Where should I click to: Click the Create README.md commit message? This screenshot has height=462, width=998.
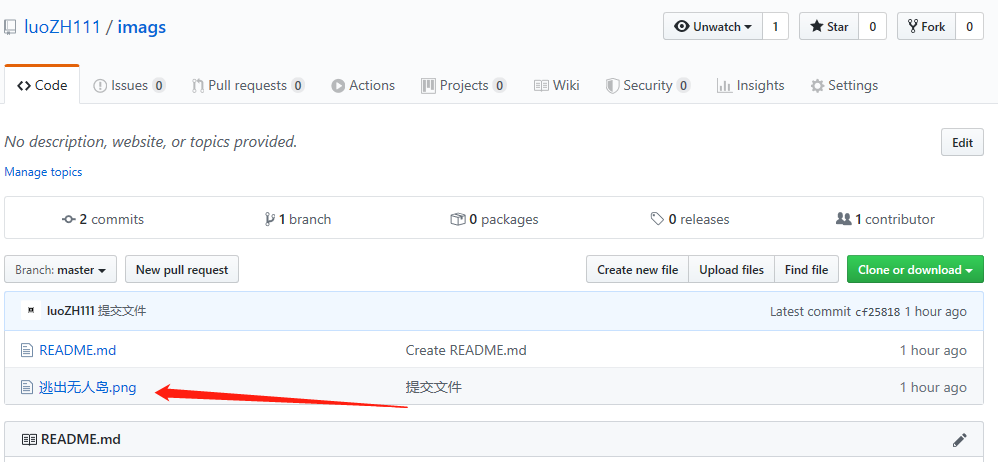[466, 350]
